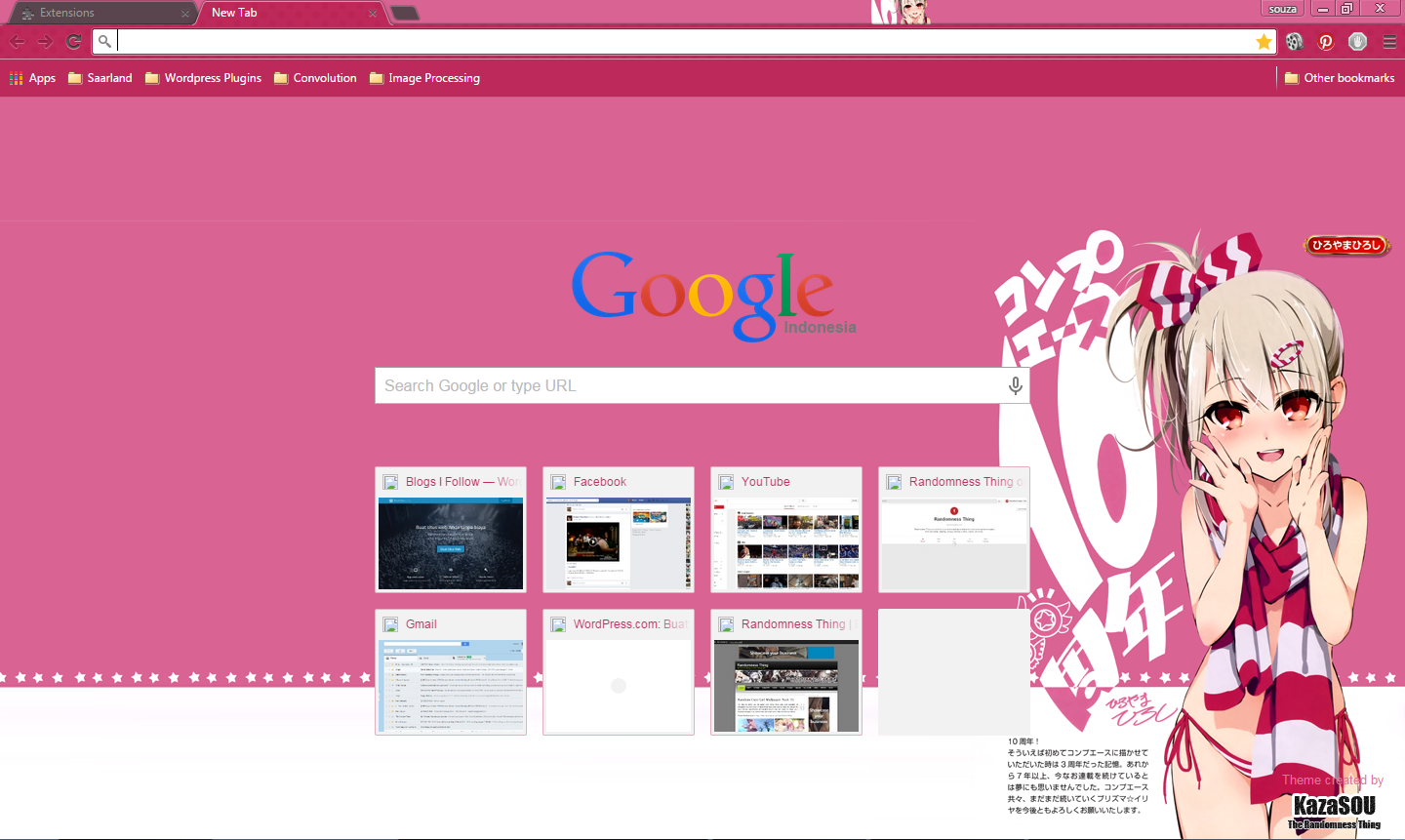Click the puzzle piece icon on Extensions tab
Image resolution: width=1405 pixels, height=840 pixels.
point(27,14)
